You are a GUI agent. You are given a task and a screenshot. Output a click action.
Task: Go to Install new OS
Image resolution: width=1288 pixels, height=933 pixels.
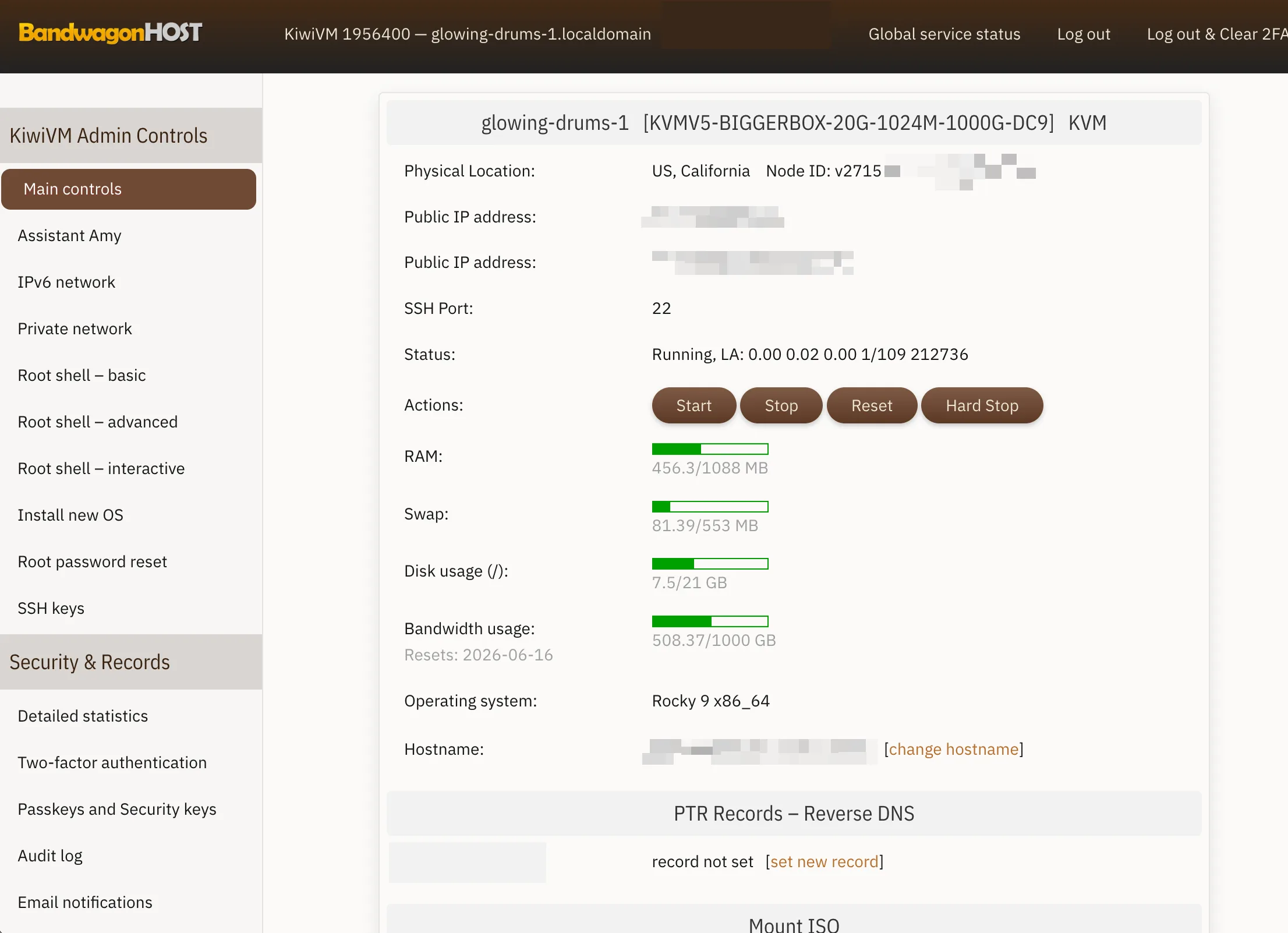(70, 515)
